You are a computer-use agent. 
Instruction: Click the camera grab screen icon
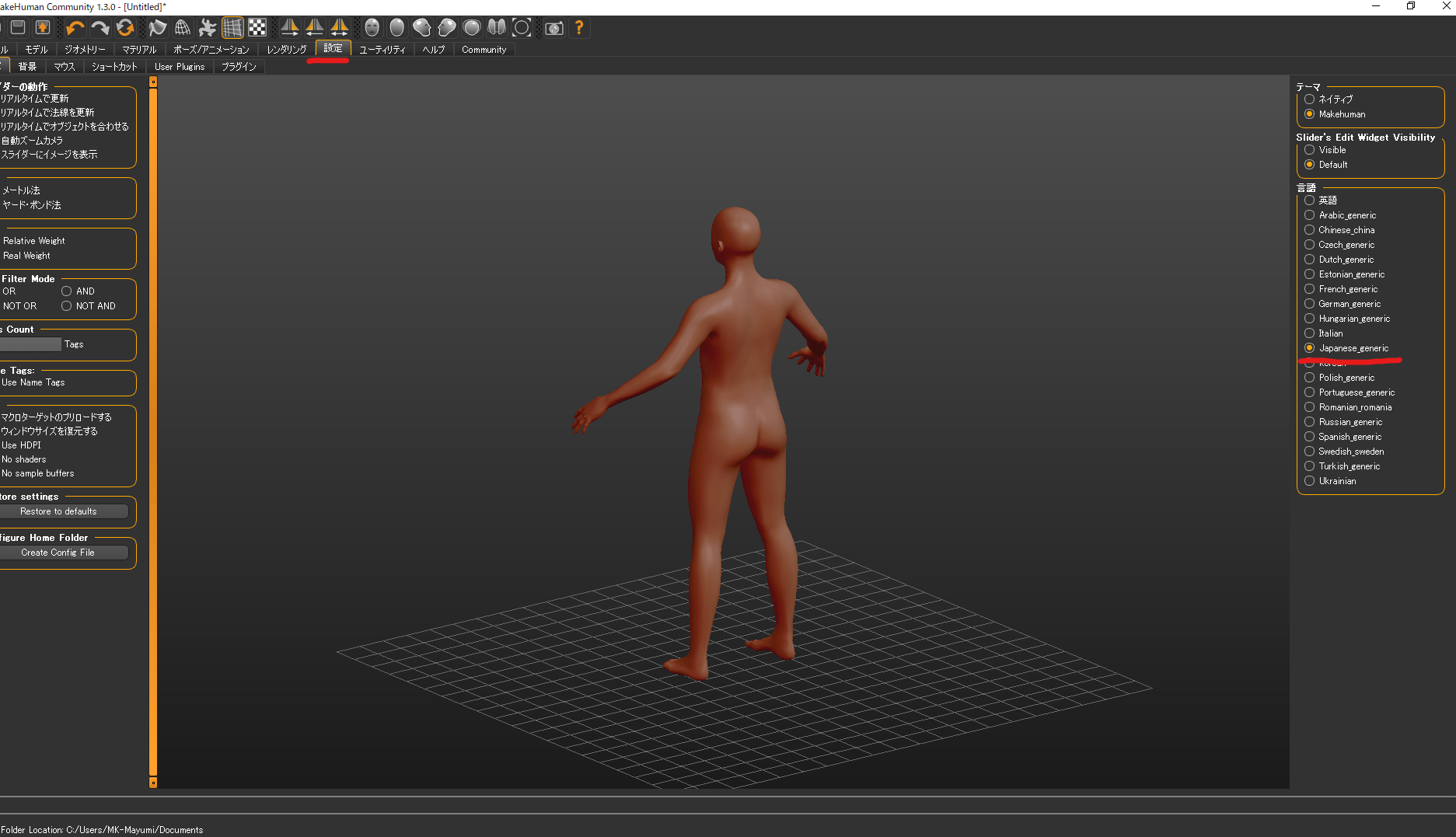point(553,29)
